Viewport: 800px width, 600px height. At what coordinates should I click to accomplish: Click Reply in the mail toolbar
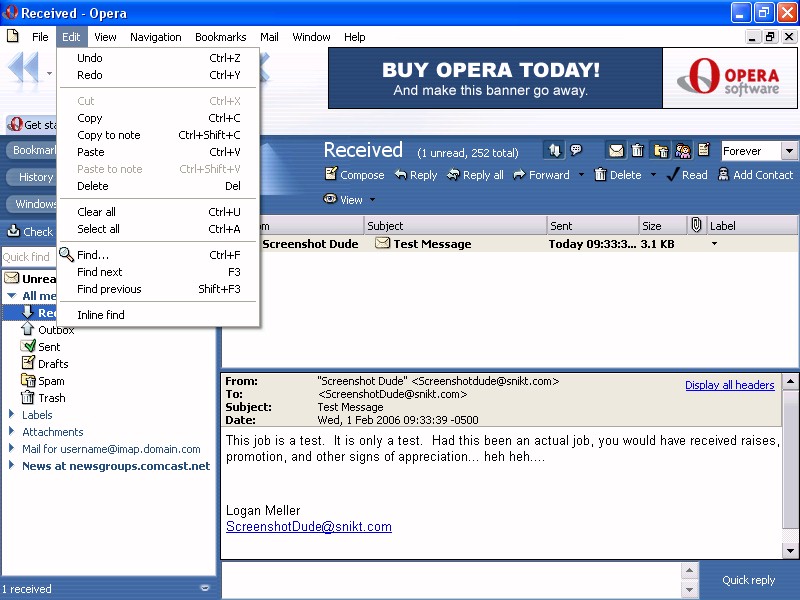click(x=416, y=175)
